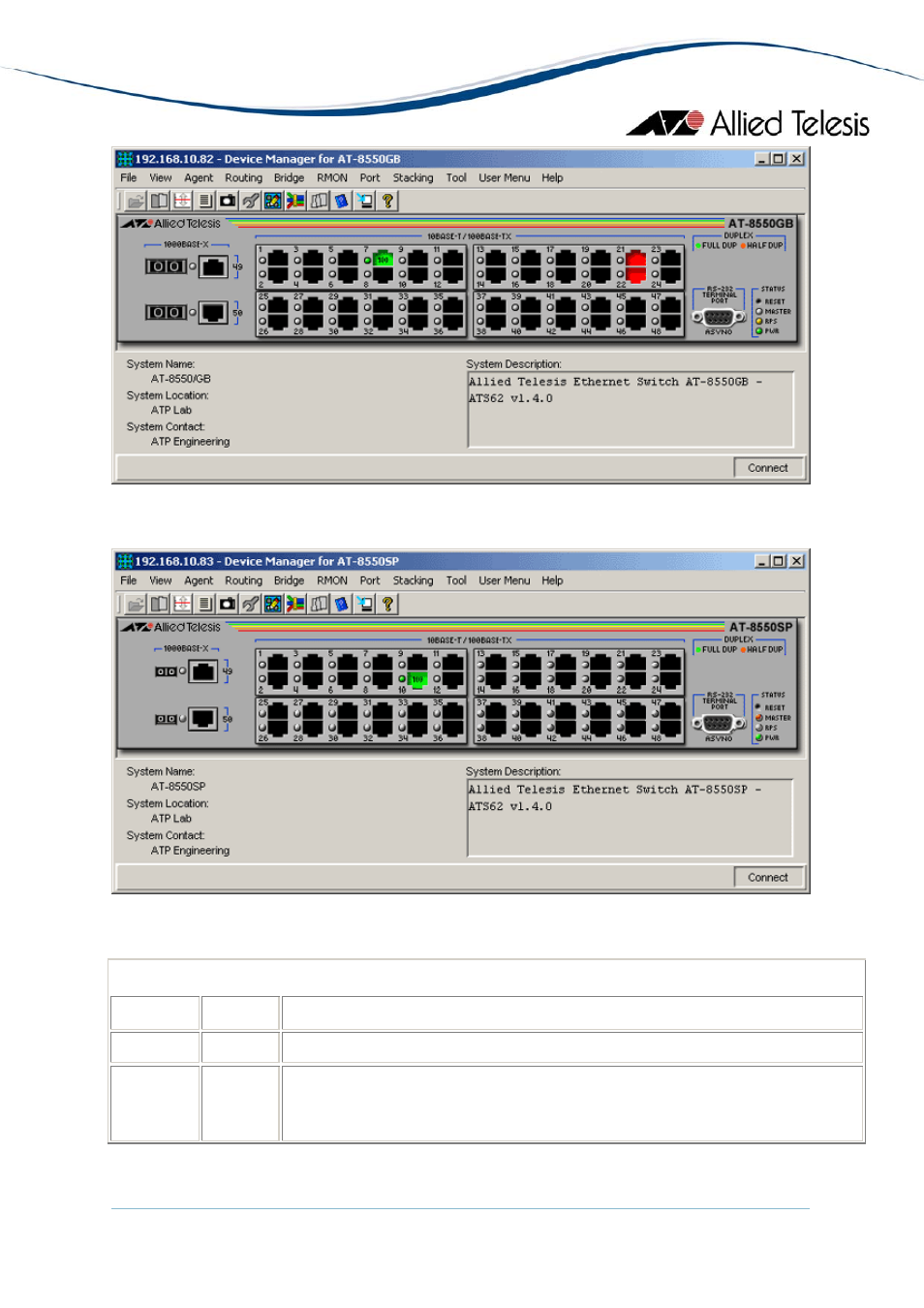Select port 1 on AT-8550SP switch
924x1308 pixels.
click(278, 664)
